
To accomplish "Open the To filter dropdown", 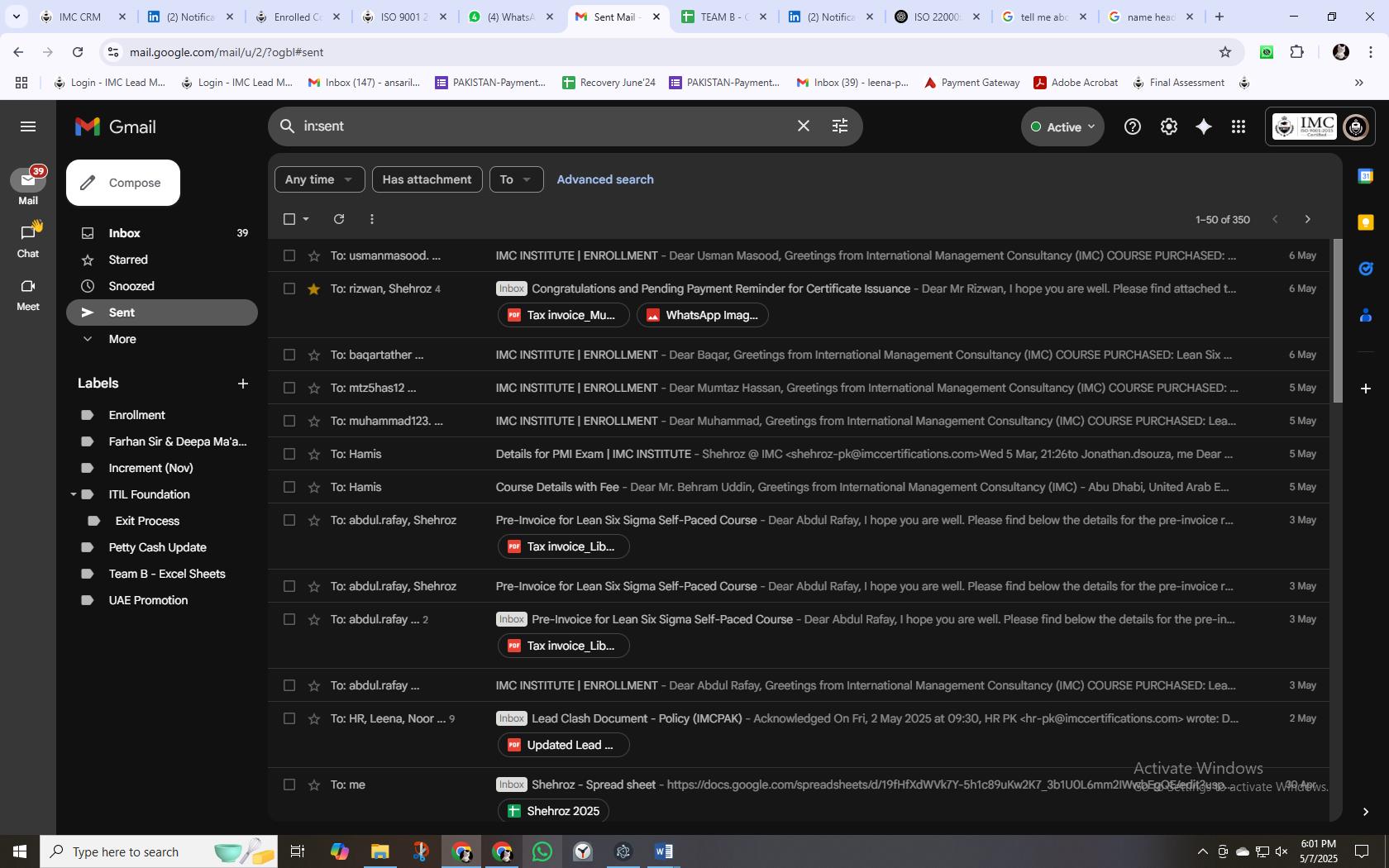I will (516, 179).
